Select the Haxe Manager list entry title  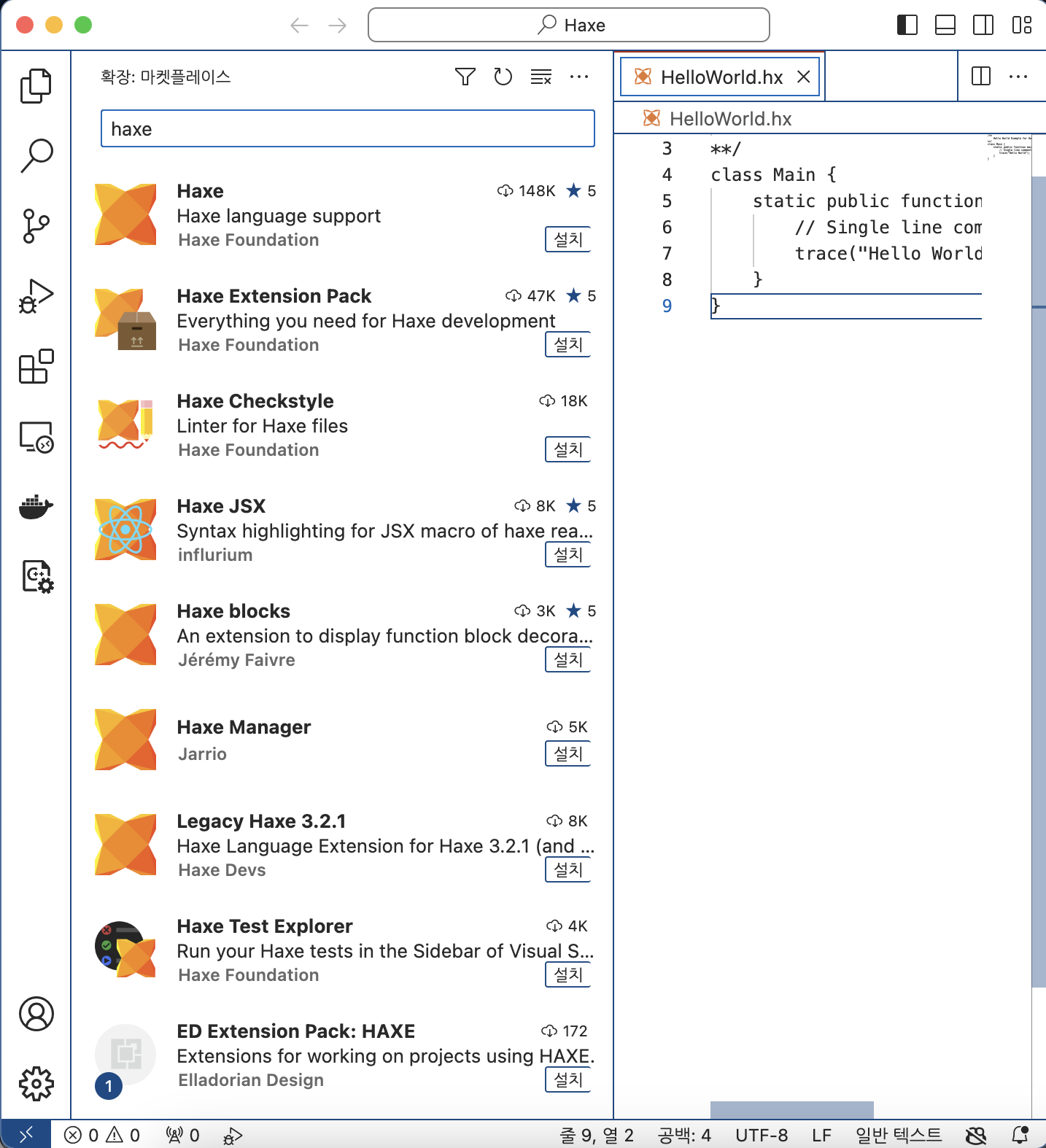coord(244,727)
